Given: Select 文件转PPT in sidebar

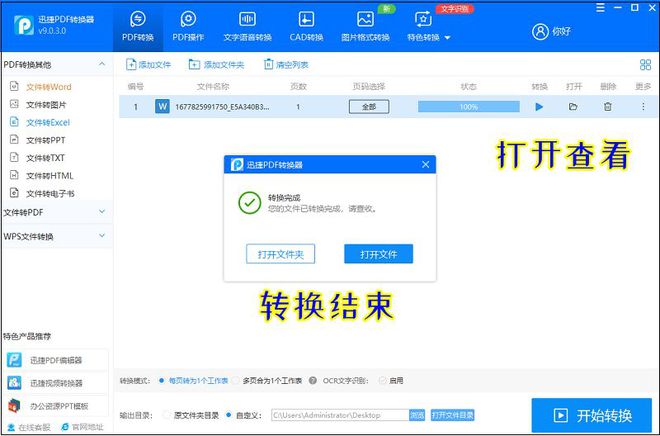Looking at the screenshot, I should 45,140.
